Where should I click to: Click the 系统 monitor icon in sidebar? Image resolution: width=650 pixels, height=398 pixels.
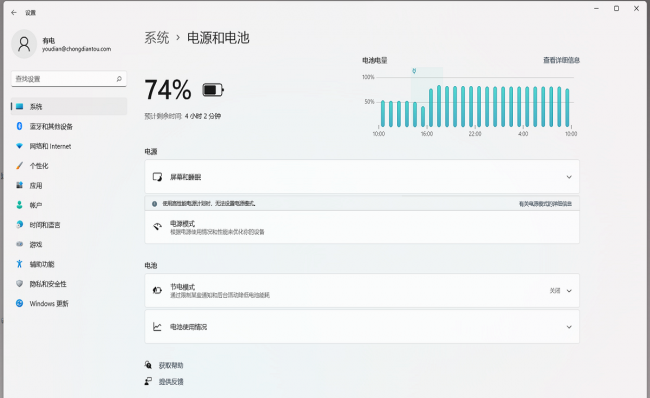tap(19, 107)
